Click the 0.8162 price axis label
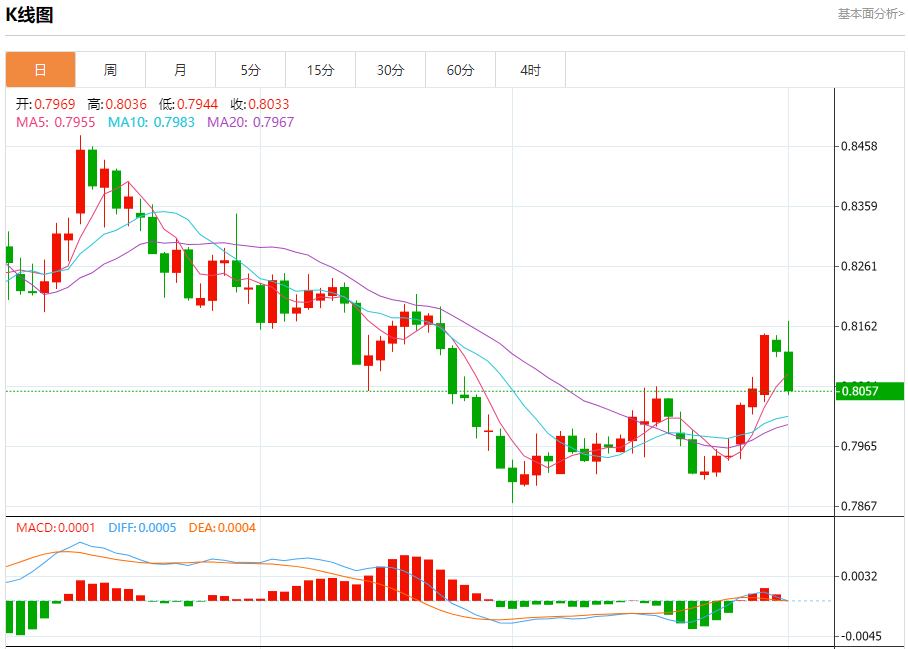Image resolution: width=908 pixels, height=649 pixels. pyautogui.click(x=859, y=326)
